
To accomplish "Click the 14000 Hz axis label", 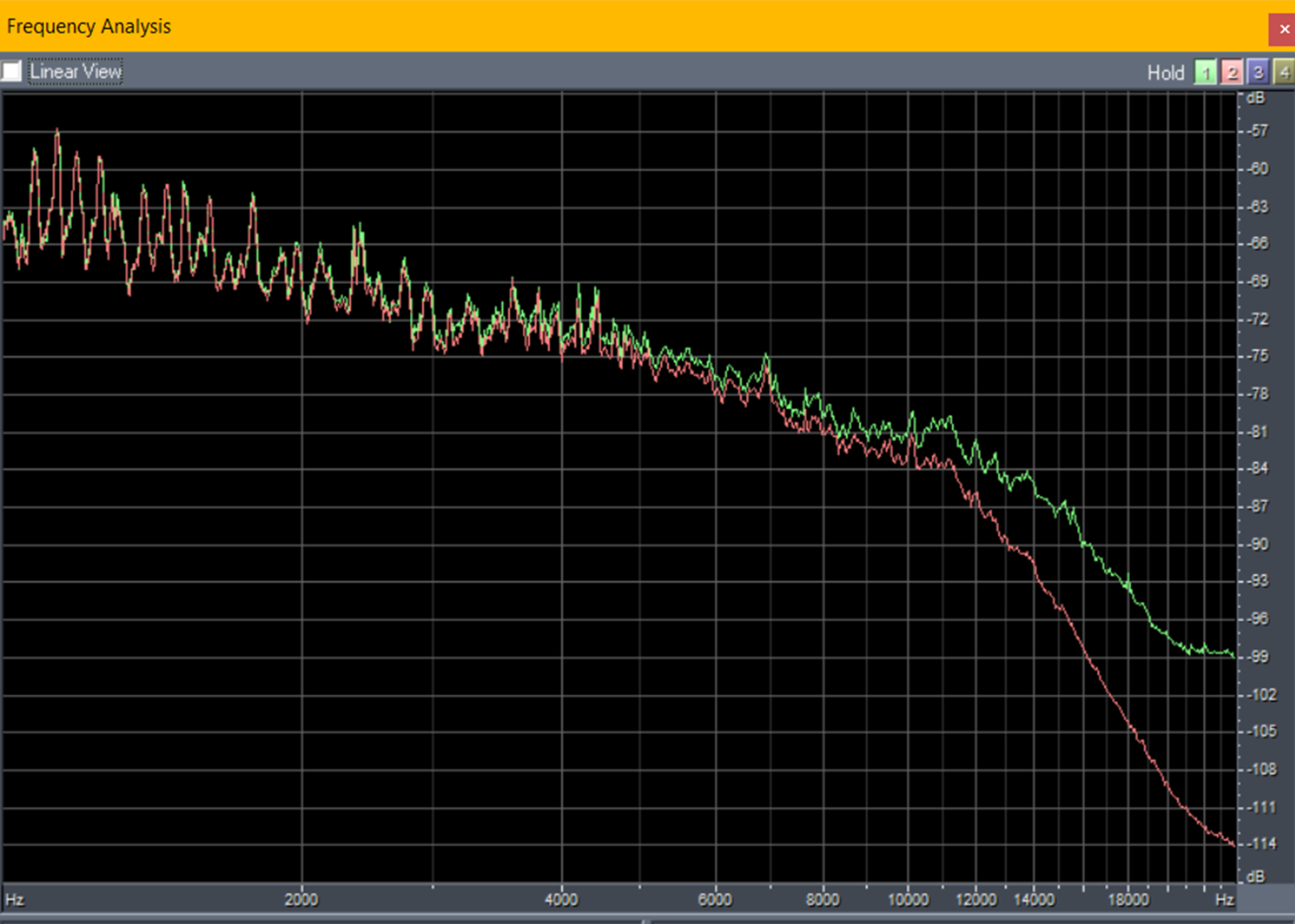I will pyautogui.click(x=1034, y=899).
